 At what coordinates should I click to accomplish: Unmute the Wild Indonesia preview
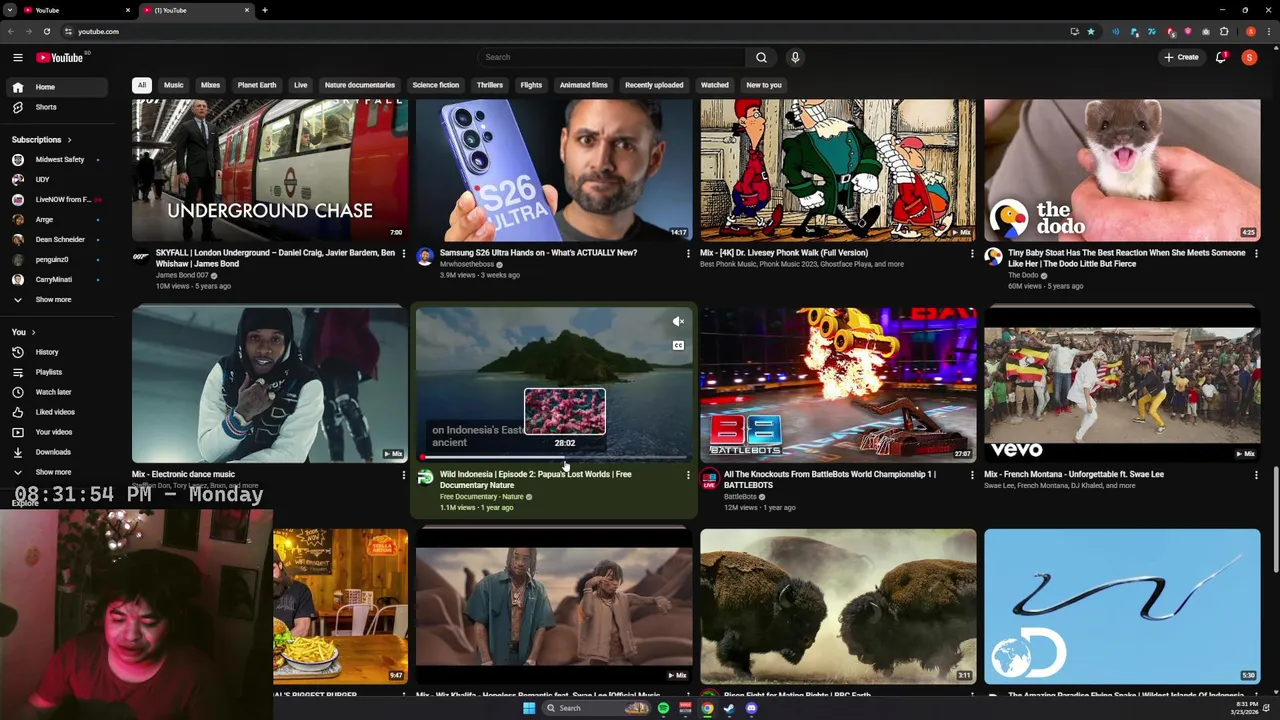pos(678,322)
